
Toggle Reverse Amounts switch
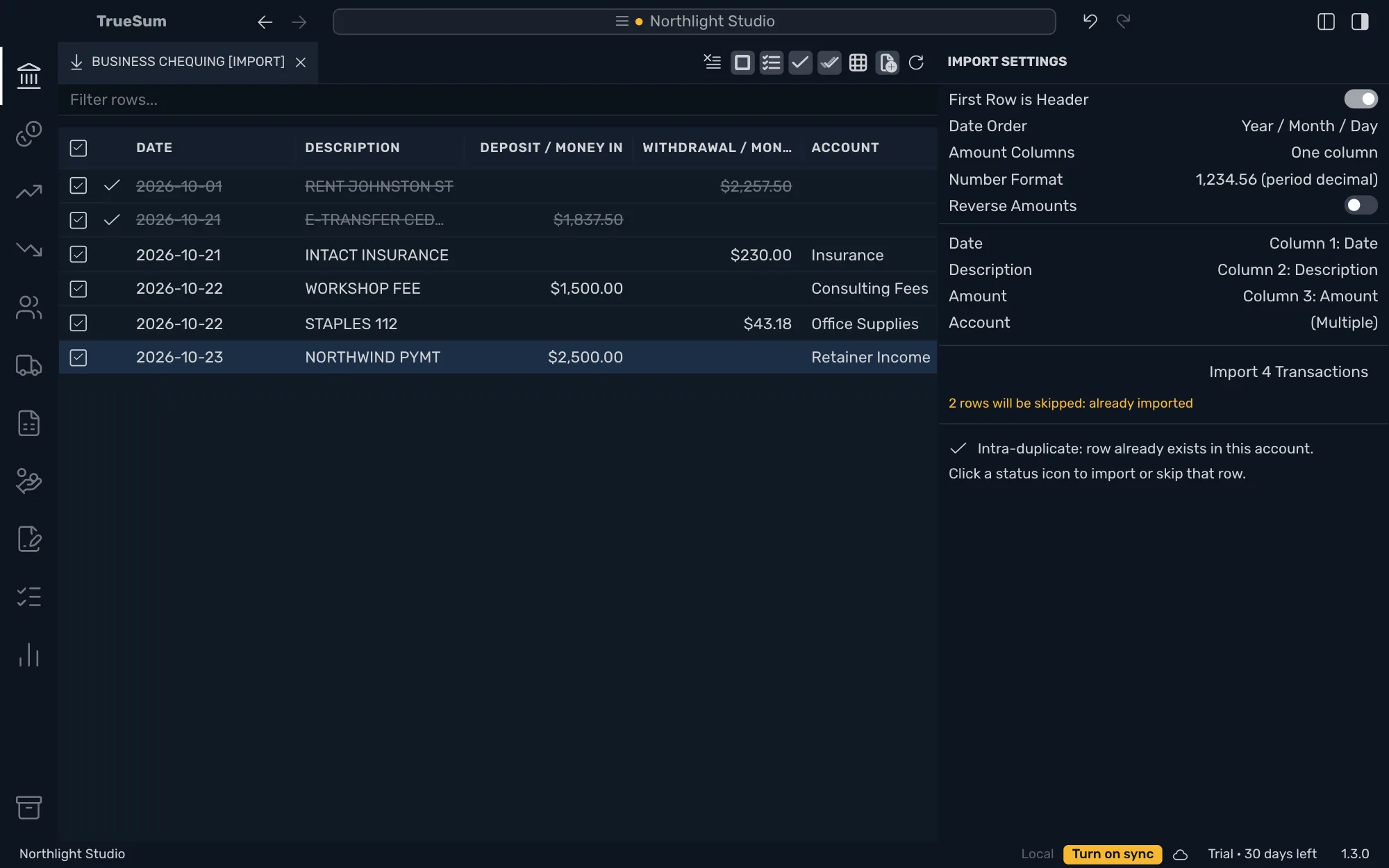click(1361, 205)
